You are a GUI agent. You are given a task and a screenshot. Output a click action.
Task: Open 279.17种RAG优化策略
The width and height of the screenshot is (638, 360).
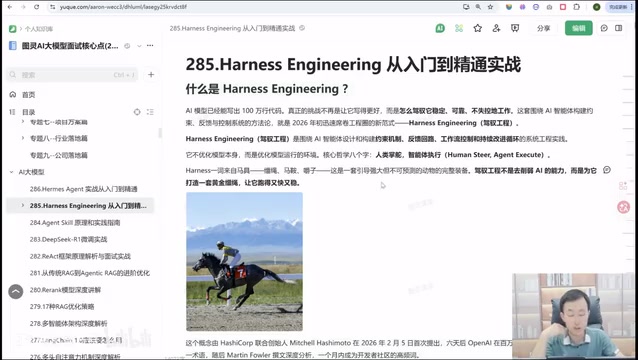(x=62, y=307)
